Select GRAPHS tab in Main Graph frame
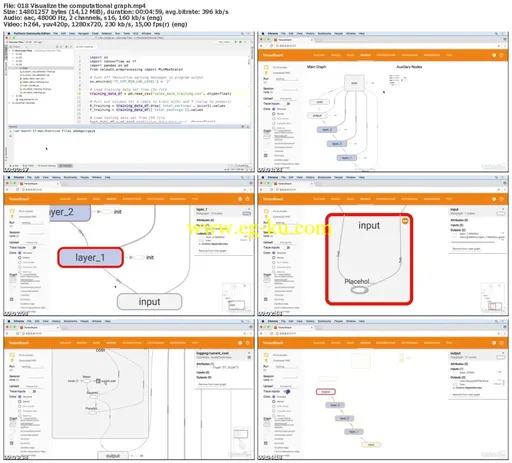 tap(365, 55)
